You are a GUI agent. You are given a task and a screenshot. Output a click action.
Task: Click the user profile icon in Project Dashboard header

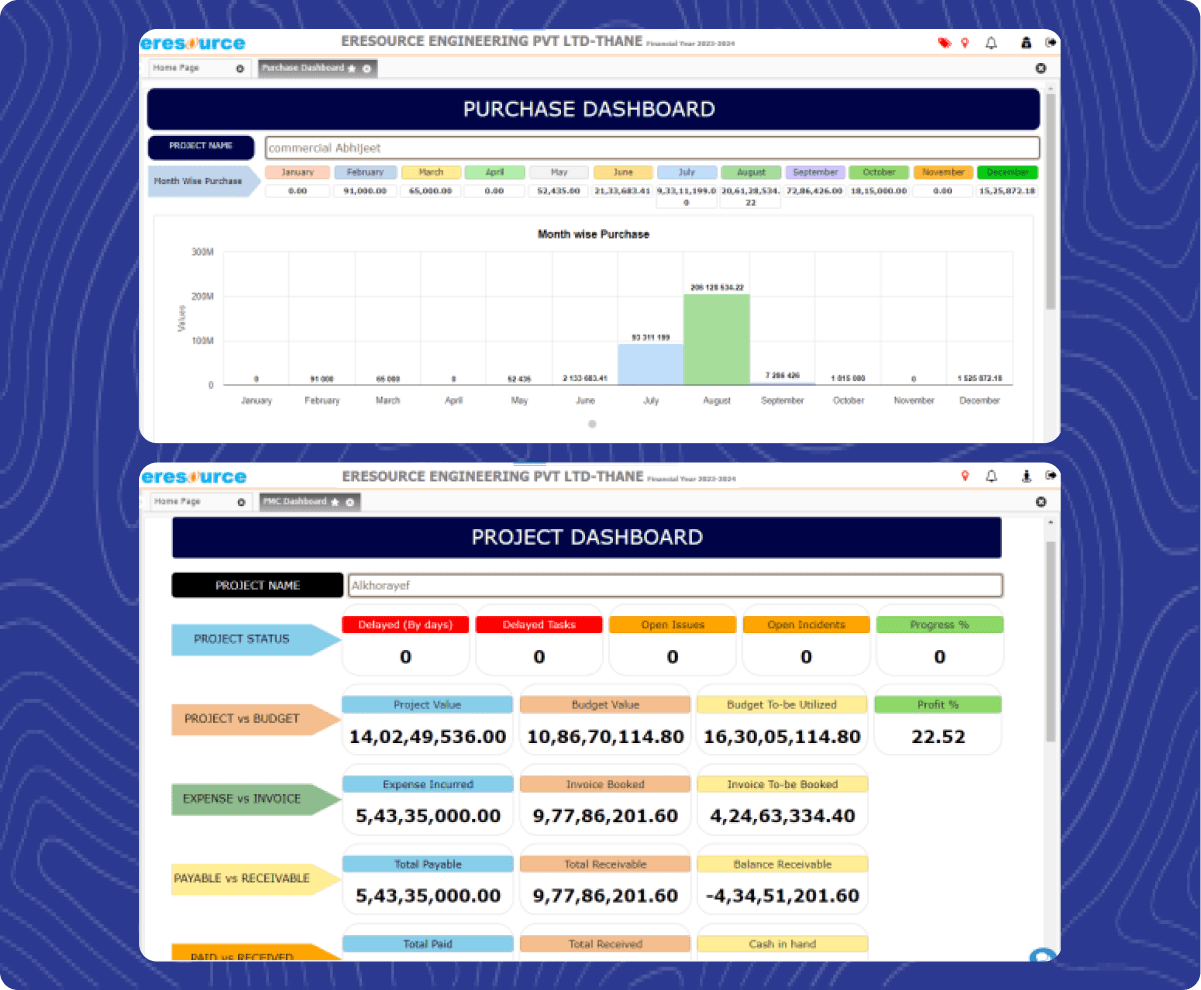(x=1026, y=476)
